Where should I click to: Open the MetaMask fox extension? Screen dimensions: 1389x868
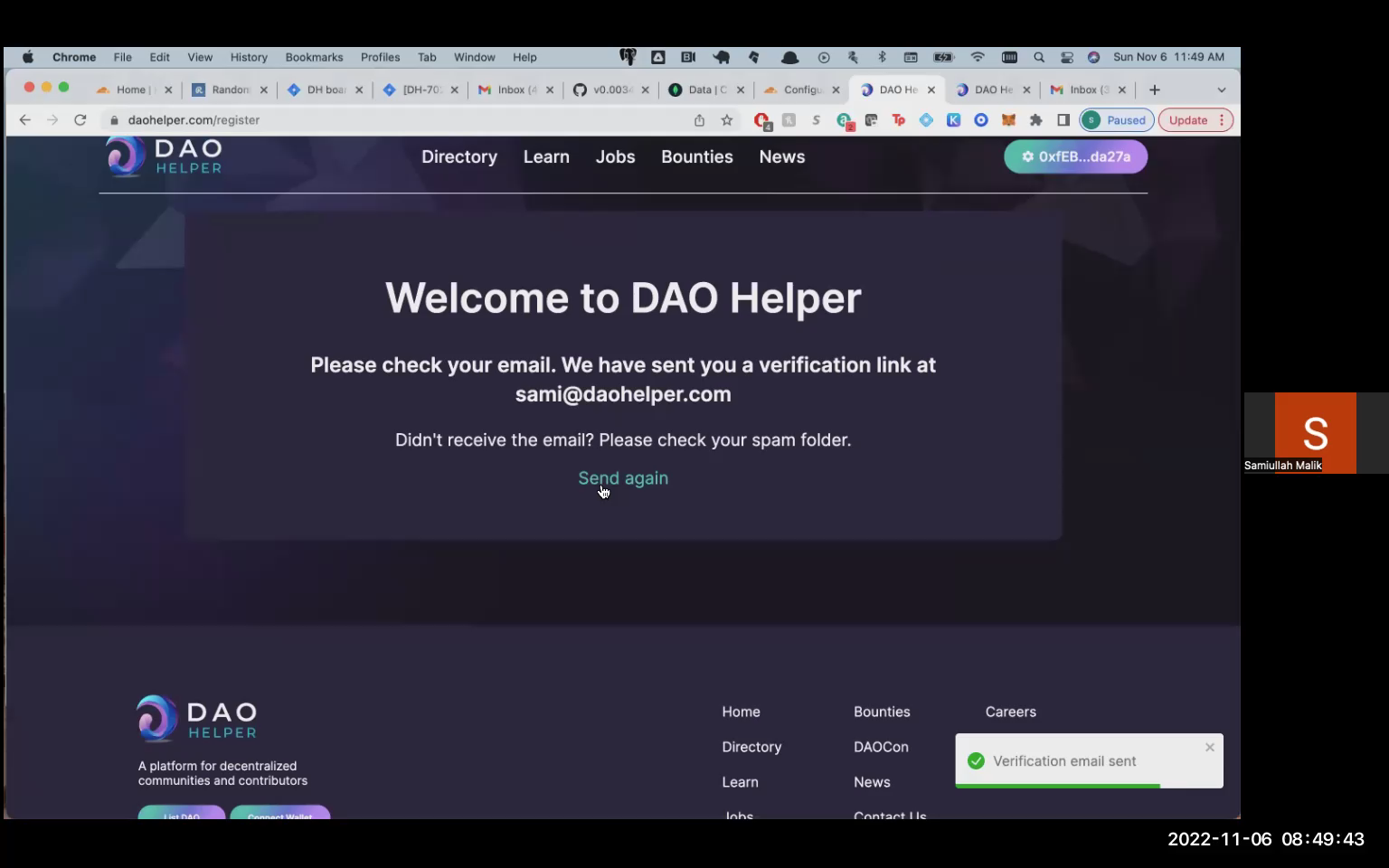1008,120
